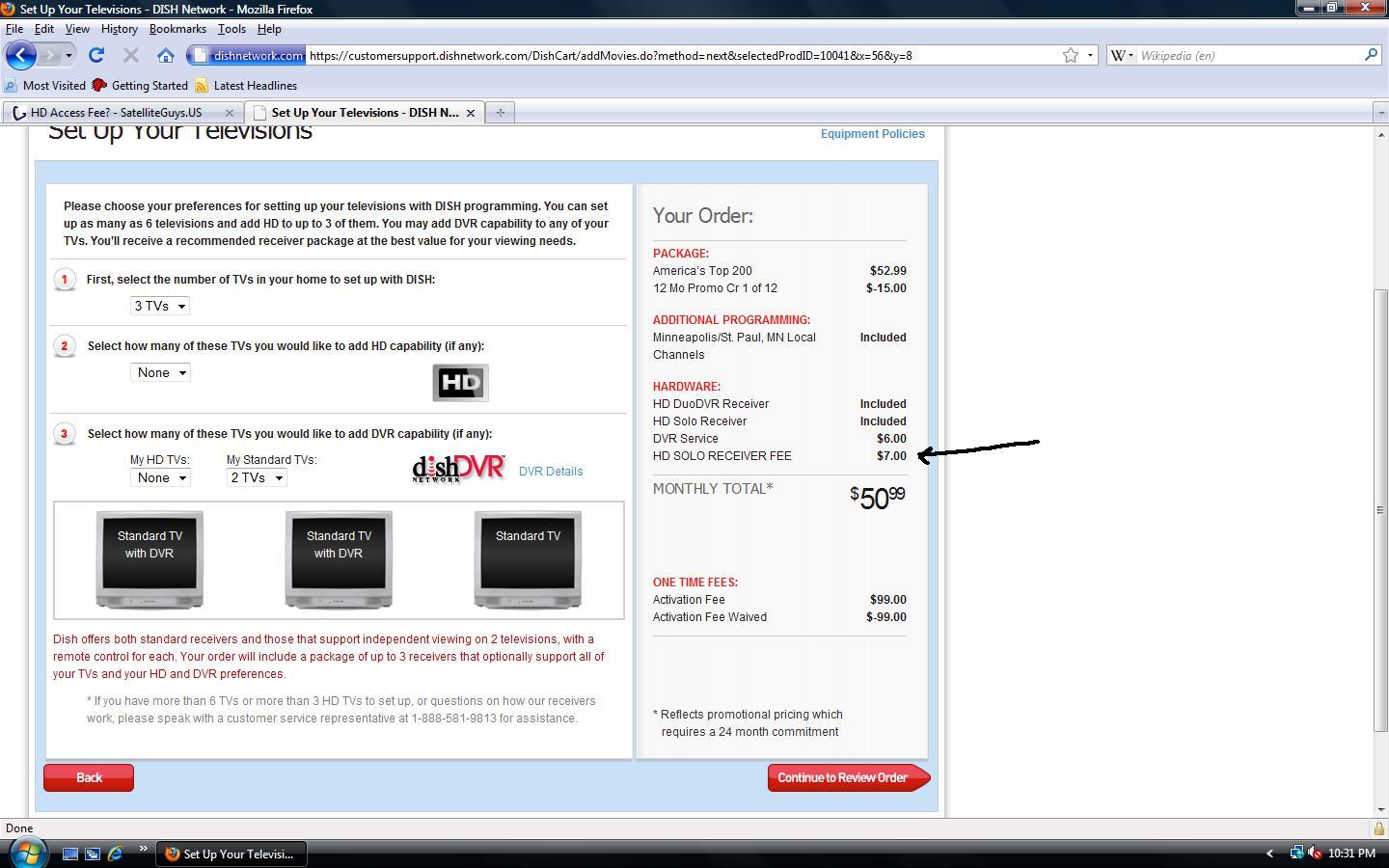Image resolution: width=1389 pixels, height=868 pixels.
Task: Open the Equipment Policies link
Action: coord(872,134)
